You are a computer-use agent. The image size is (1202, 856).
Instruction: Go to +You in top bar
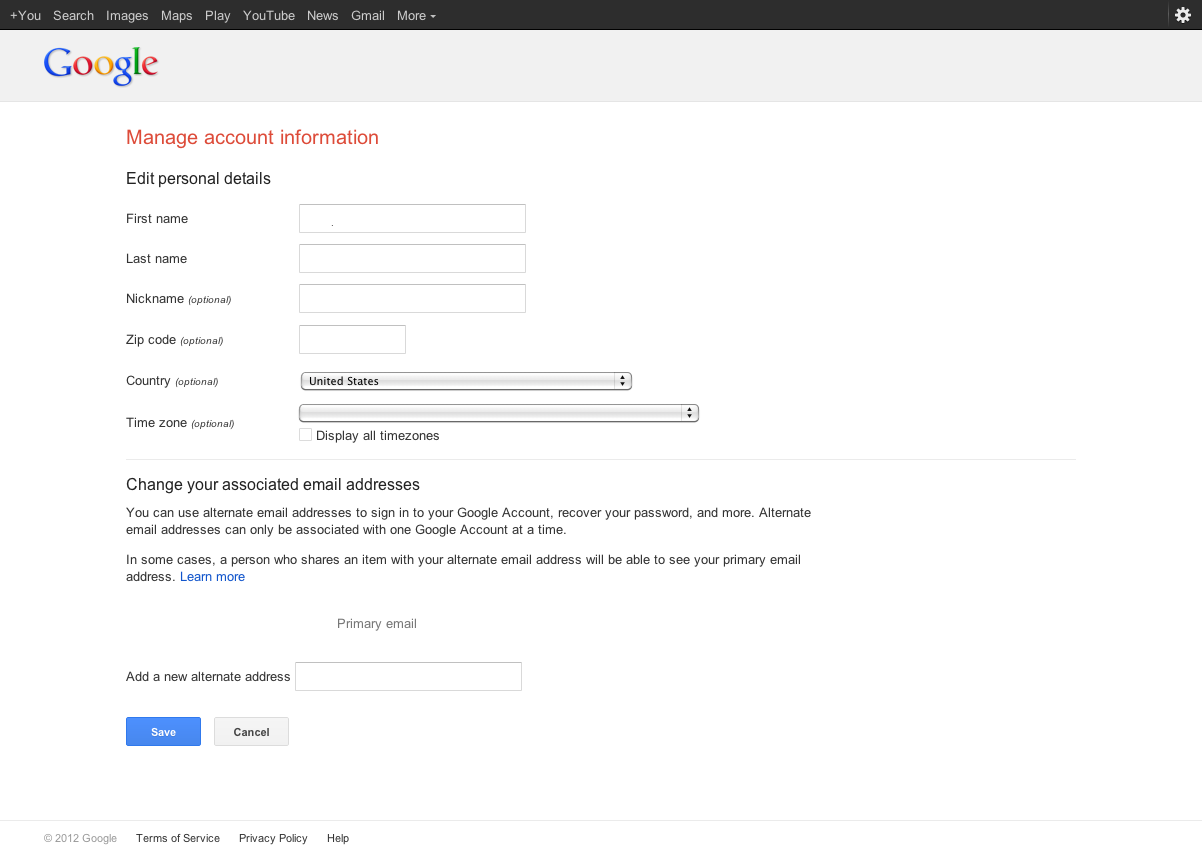coord(25,15)
